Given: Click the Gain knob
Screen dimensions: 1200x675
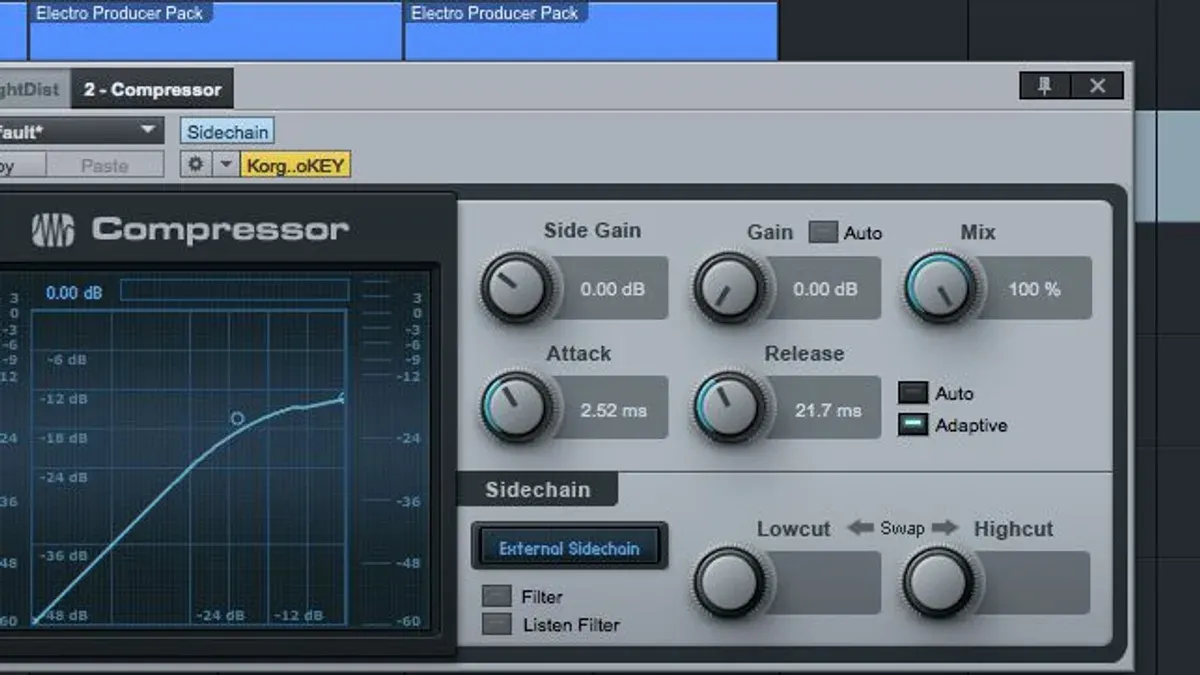Looking at the screenshot, I should point(729,288).
